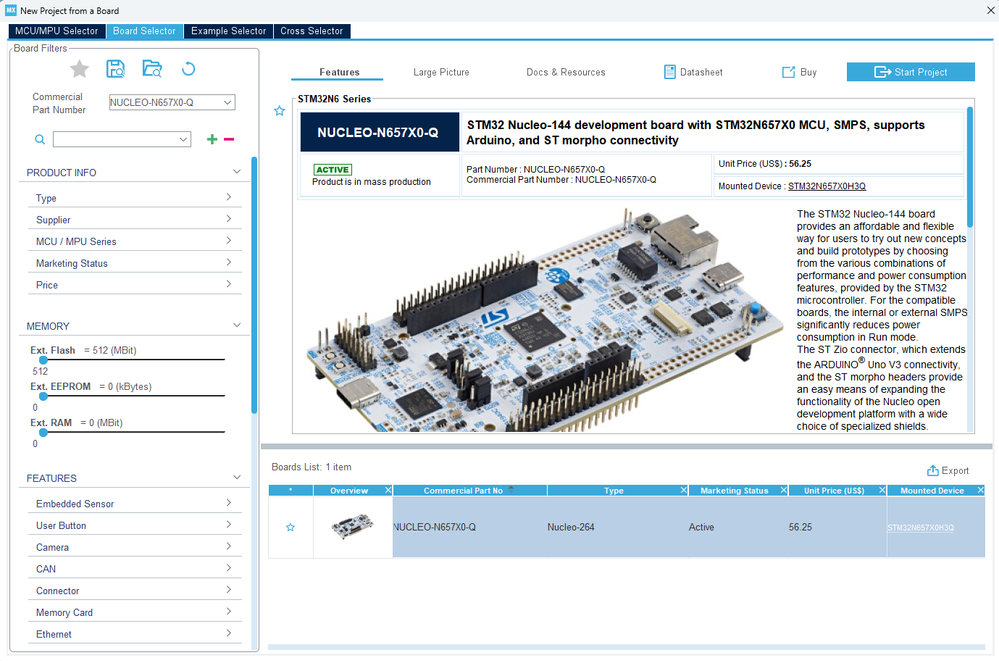Open the Commercial Part Number dropdown

[227, 102]
